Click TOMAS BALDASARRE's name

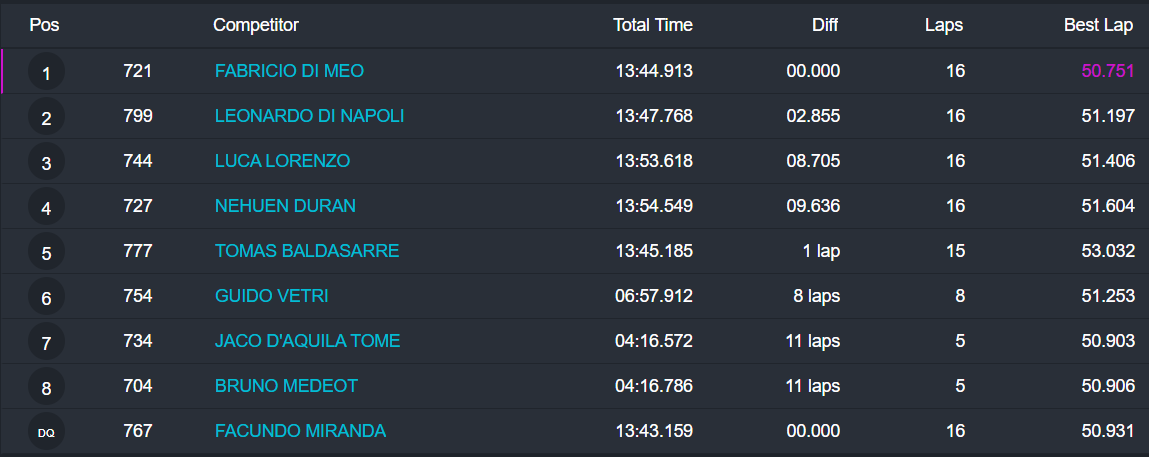point(307,251)
